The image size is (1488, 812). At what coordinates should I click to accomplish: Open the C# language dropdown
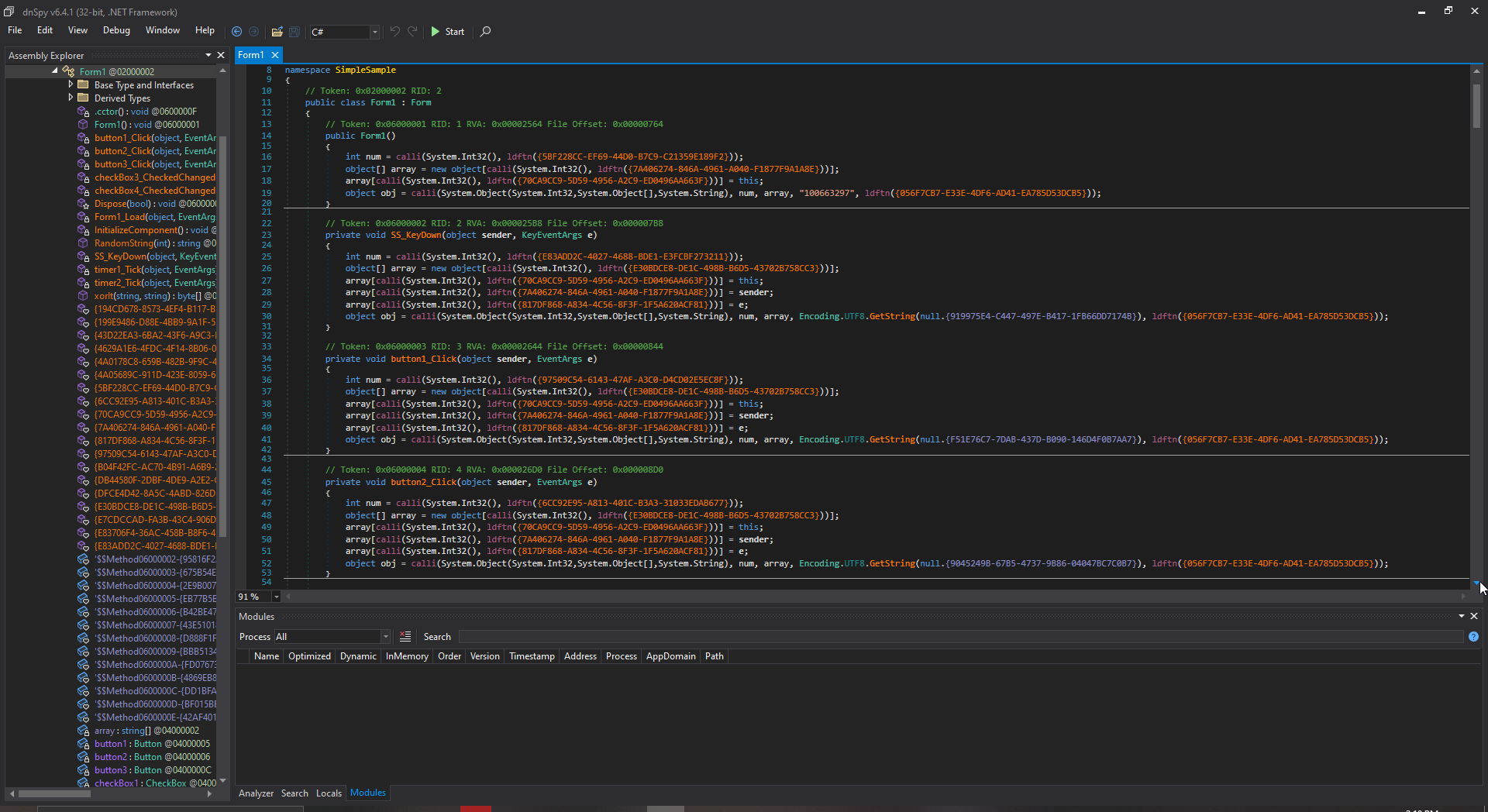[x=374, y=32]
